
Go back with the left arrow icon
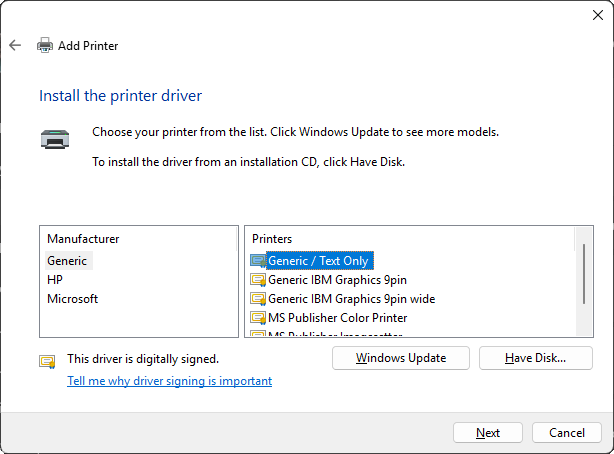click(15, 45)
